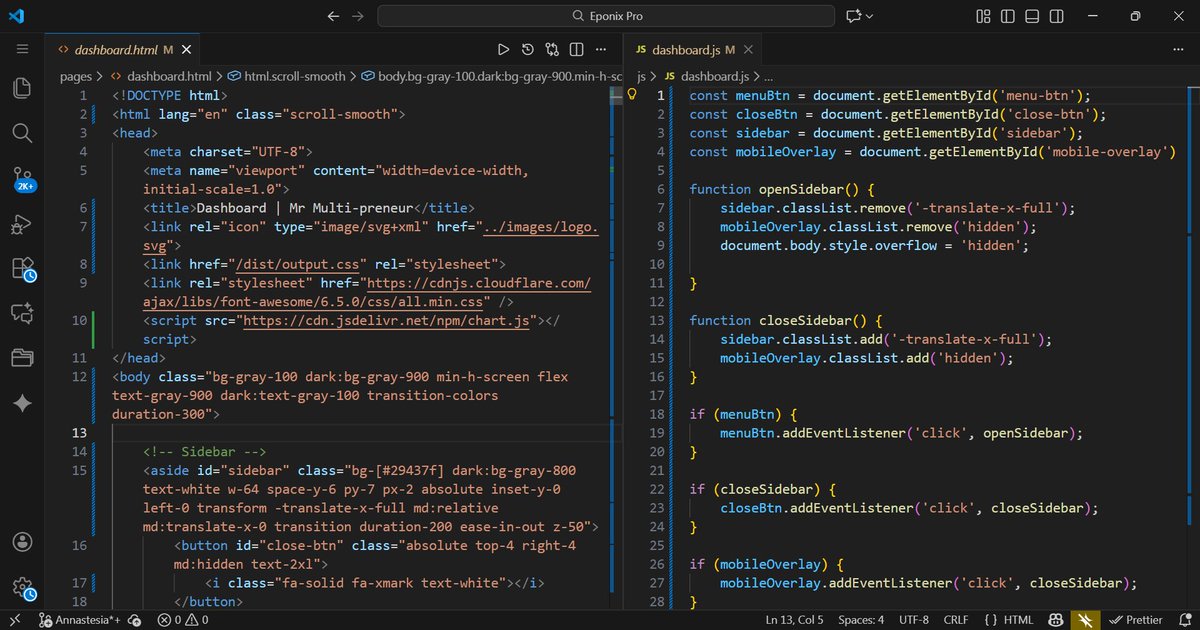
Task: Open the four-point star AI assistant view
Action: point(22,402)
